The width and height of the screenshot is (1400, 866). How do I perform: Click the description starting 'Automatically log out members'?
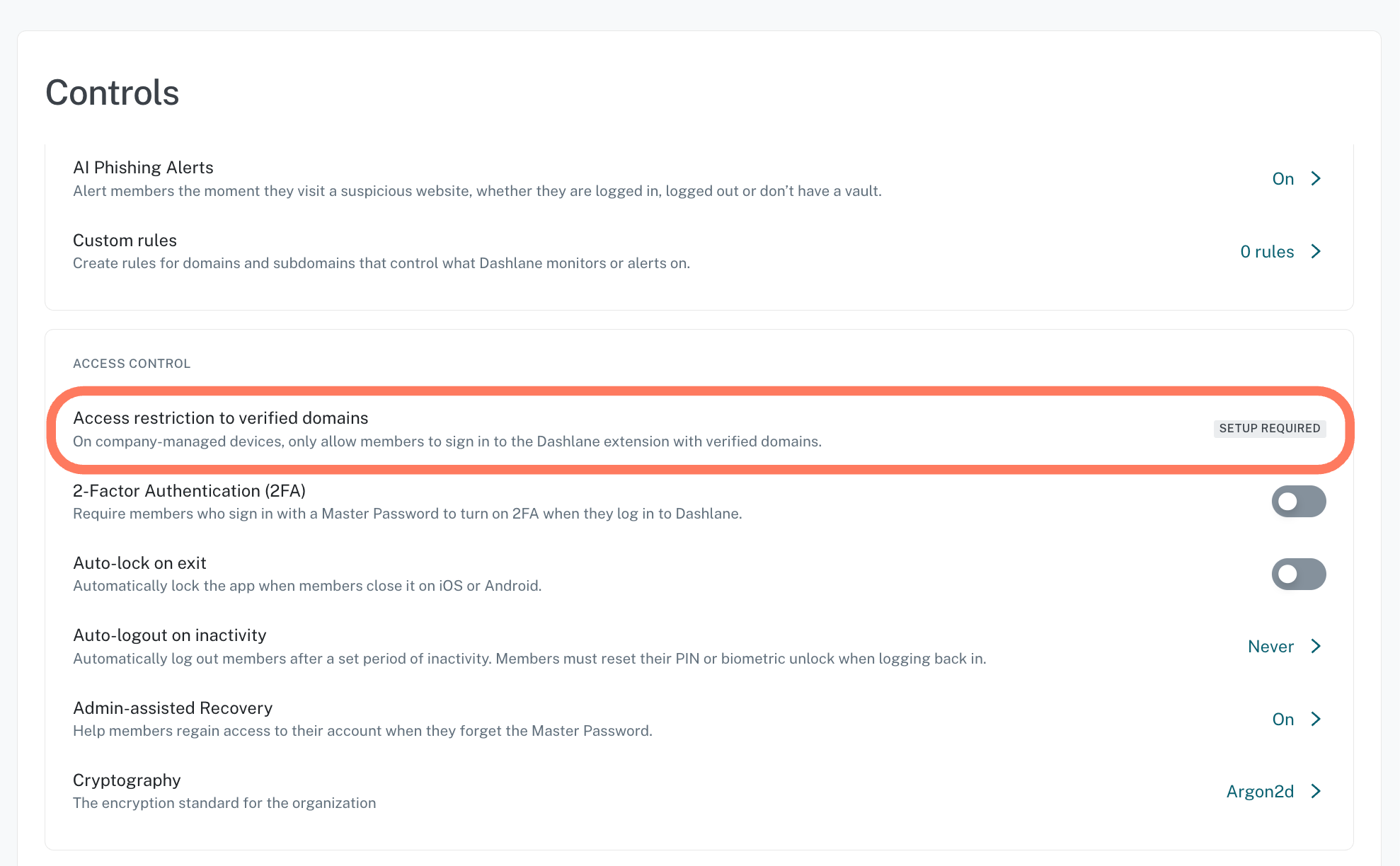[529, 658]
